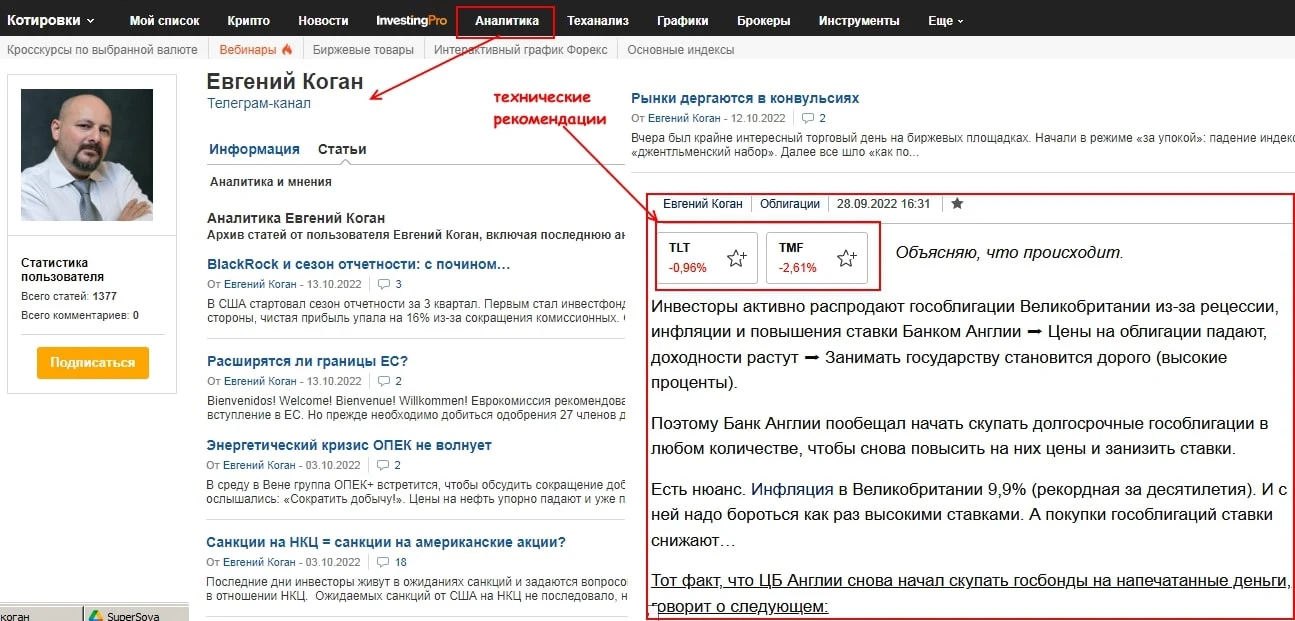Open the TMF instrument card
This screenshot has width=1295, height=621.
coord(816,258)
